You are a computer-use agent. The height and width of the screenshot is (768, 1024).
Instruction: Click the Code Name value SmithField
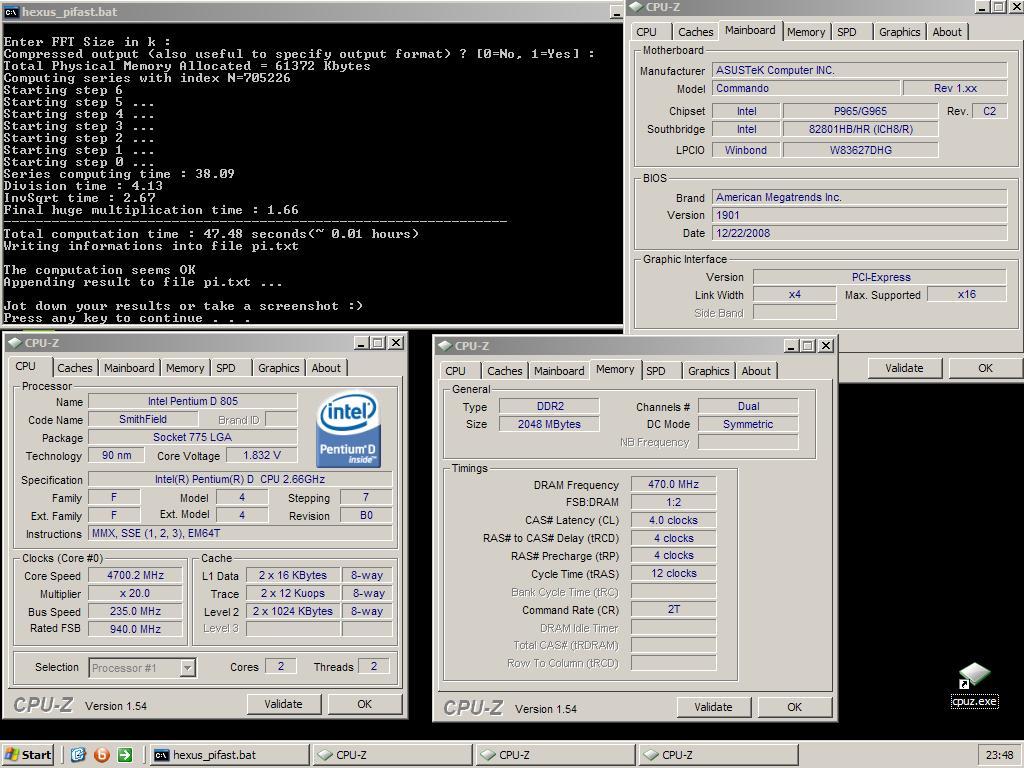coord(142,419)
